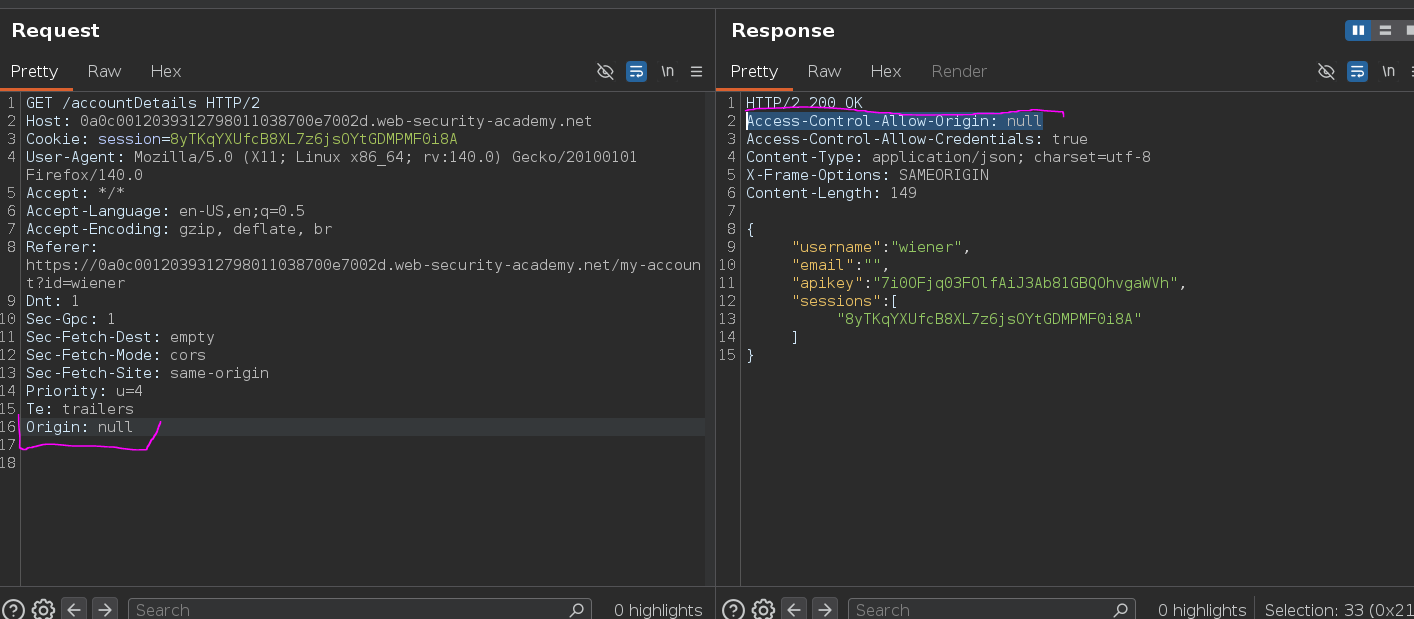Image resolution: width=1414 pixels, height=619 pixels.
Task: Click the 'Dnt: 1' header line
Action: 53,301
